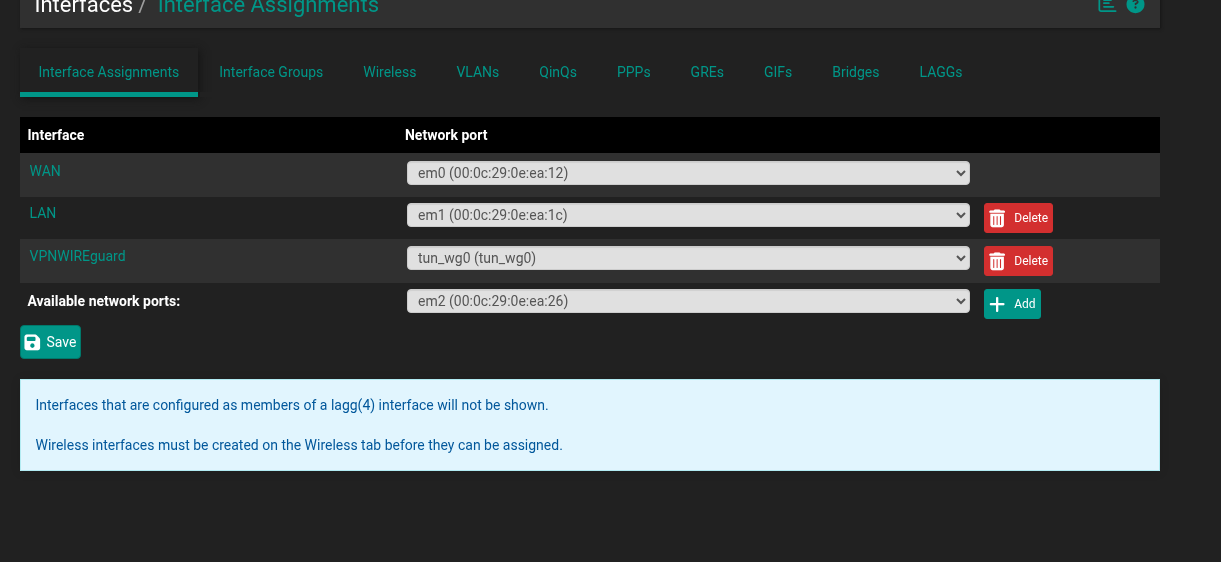Expand the WAN network port dropdown

click(x=688, y=173)
